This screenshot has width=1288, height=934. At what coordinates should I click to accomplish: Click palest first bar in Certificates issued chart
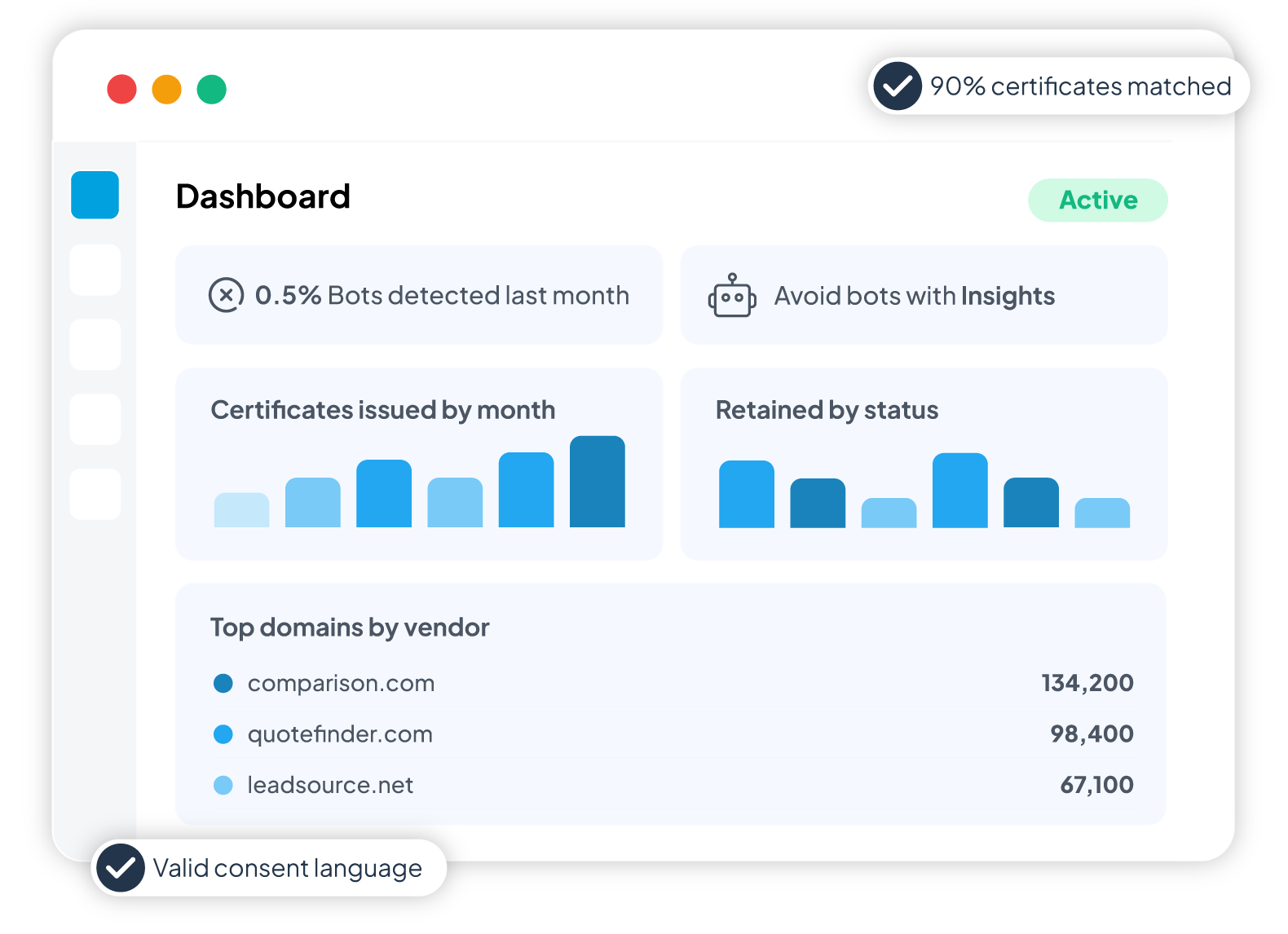point(241,510)
